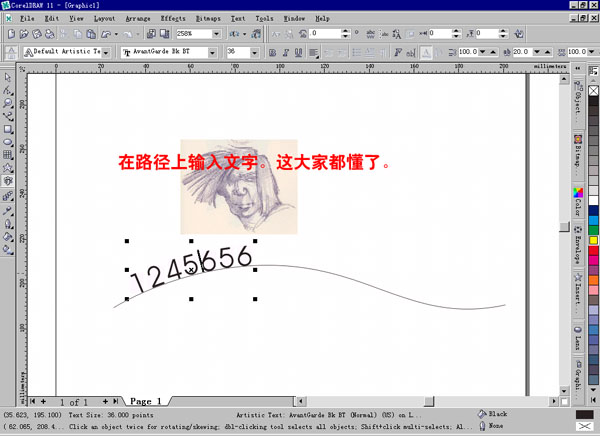Select the Page 1 tab
Screen dimensions: 600x436
tap(145, 401)
